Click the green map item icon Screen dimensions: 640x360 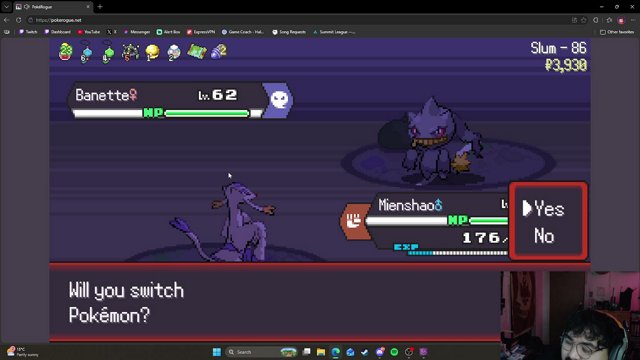pos(197,52)
